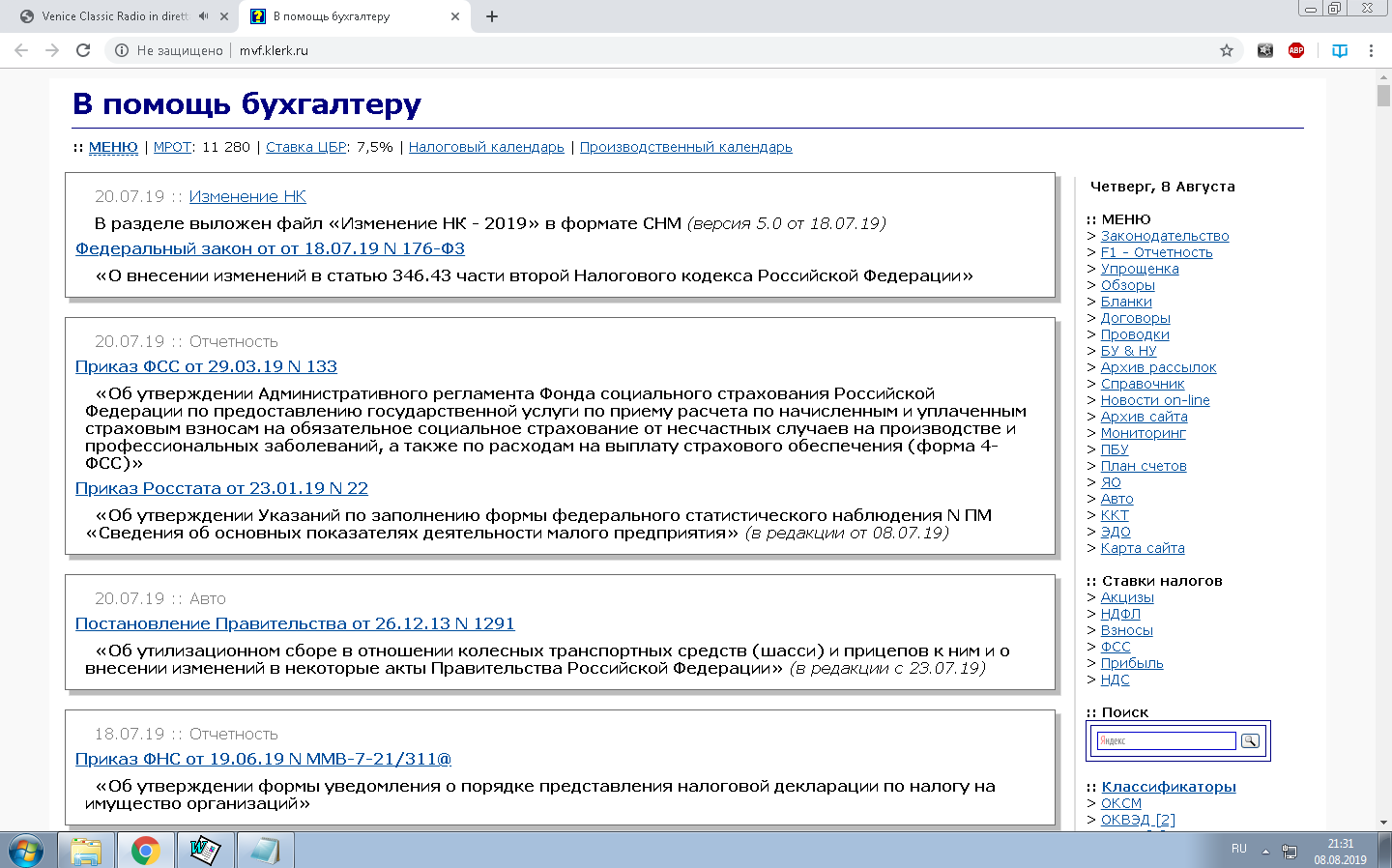1392x868 pixels.
Task: Click the browser back arrow
Action: point(21,50)
